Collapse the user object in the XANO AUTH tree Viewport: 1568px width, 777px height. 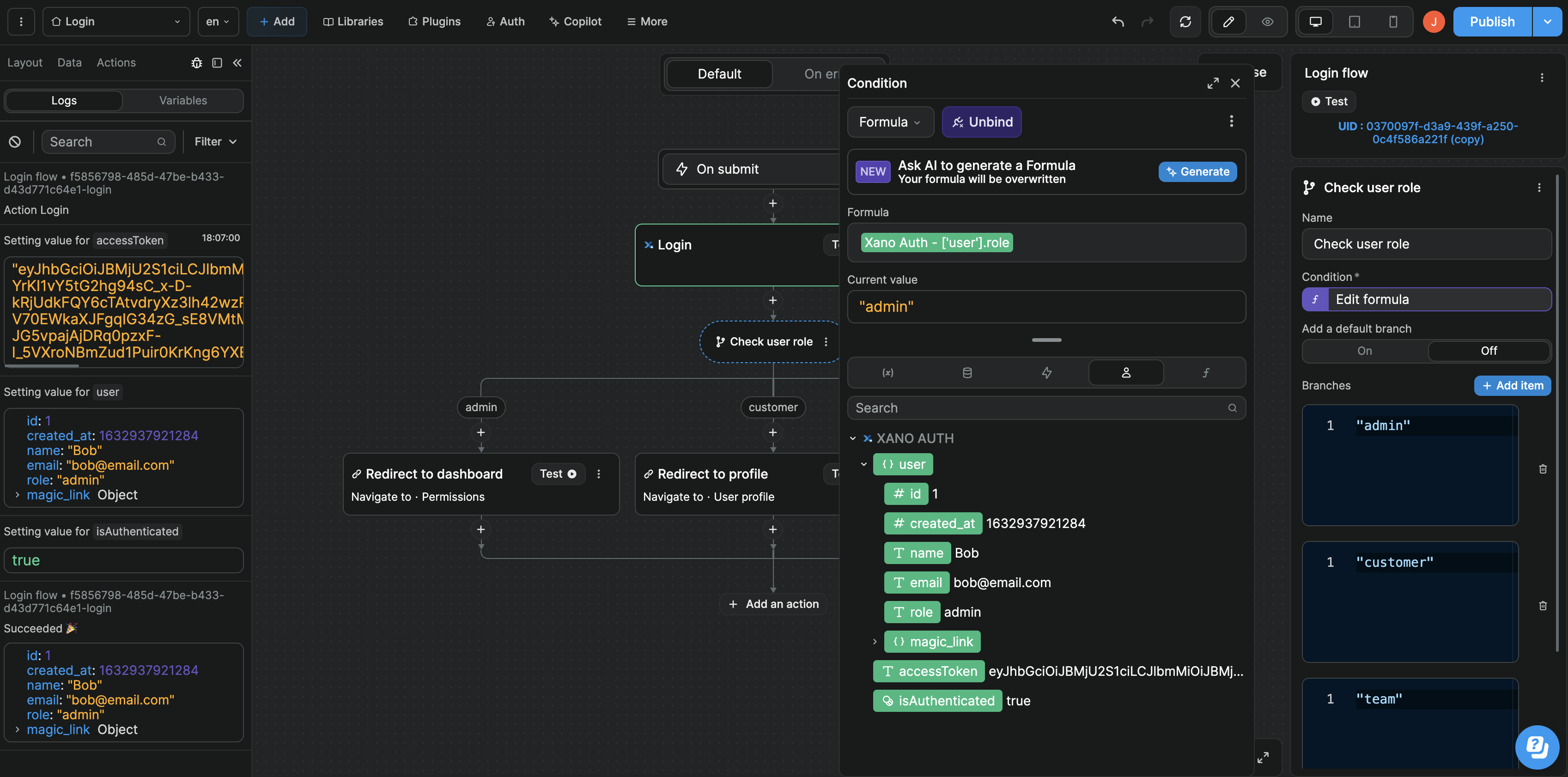864,464
